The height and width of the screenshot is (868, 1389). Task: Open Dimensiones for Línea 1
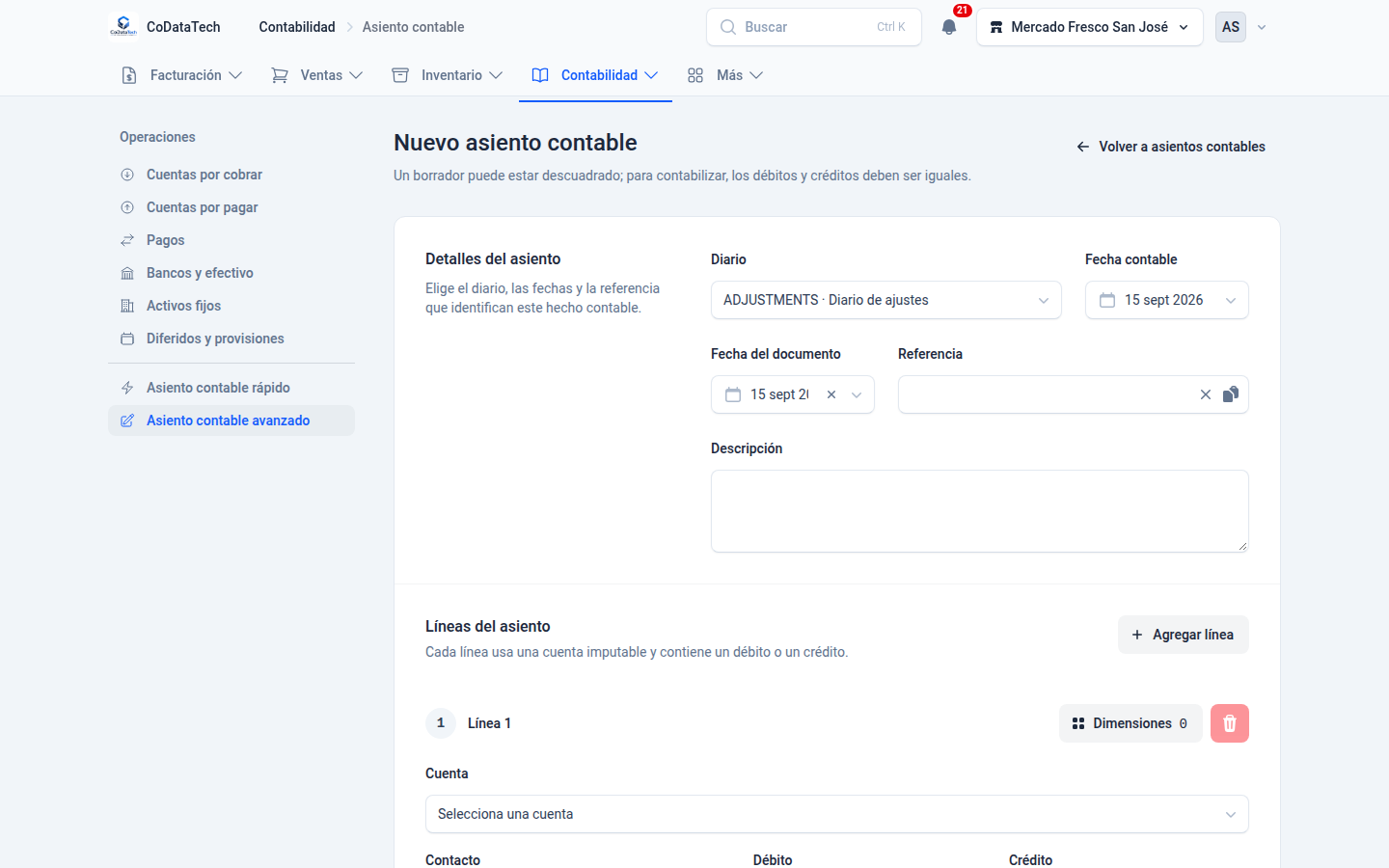[x=1130, y=723]
